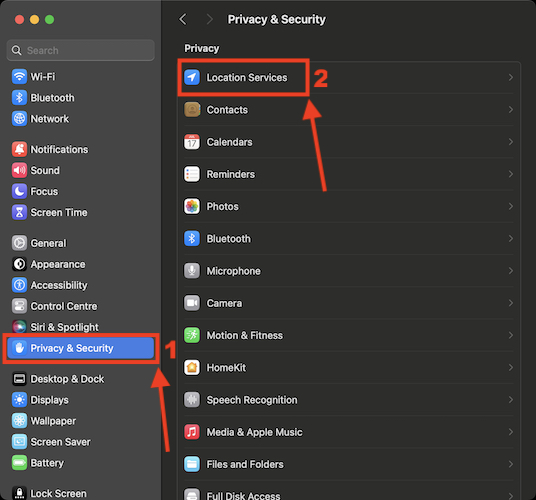The height and width of the screenshot is (500, 536).
Task: Click the Search settings field
Action: pyautogui.click(x=81, y=50)
